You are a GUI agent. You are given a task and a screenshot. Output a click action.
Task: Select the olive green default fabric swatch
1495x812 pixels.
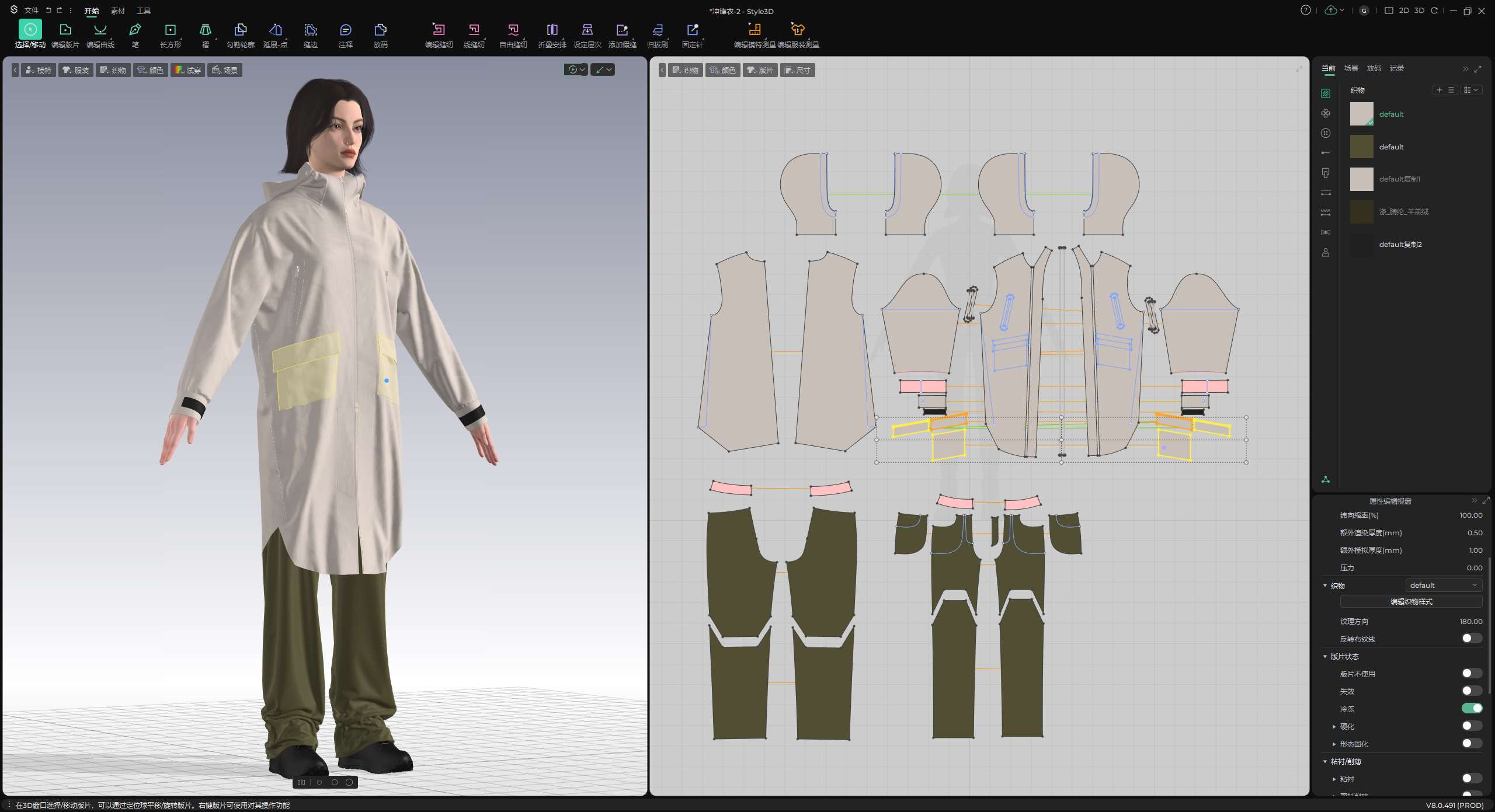pos(1361,147)
